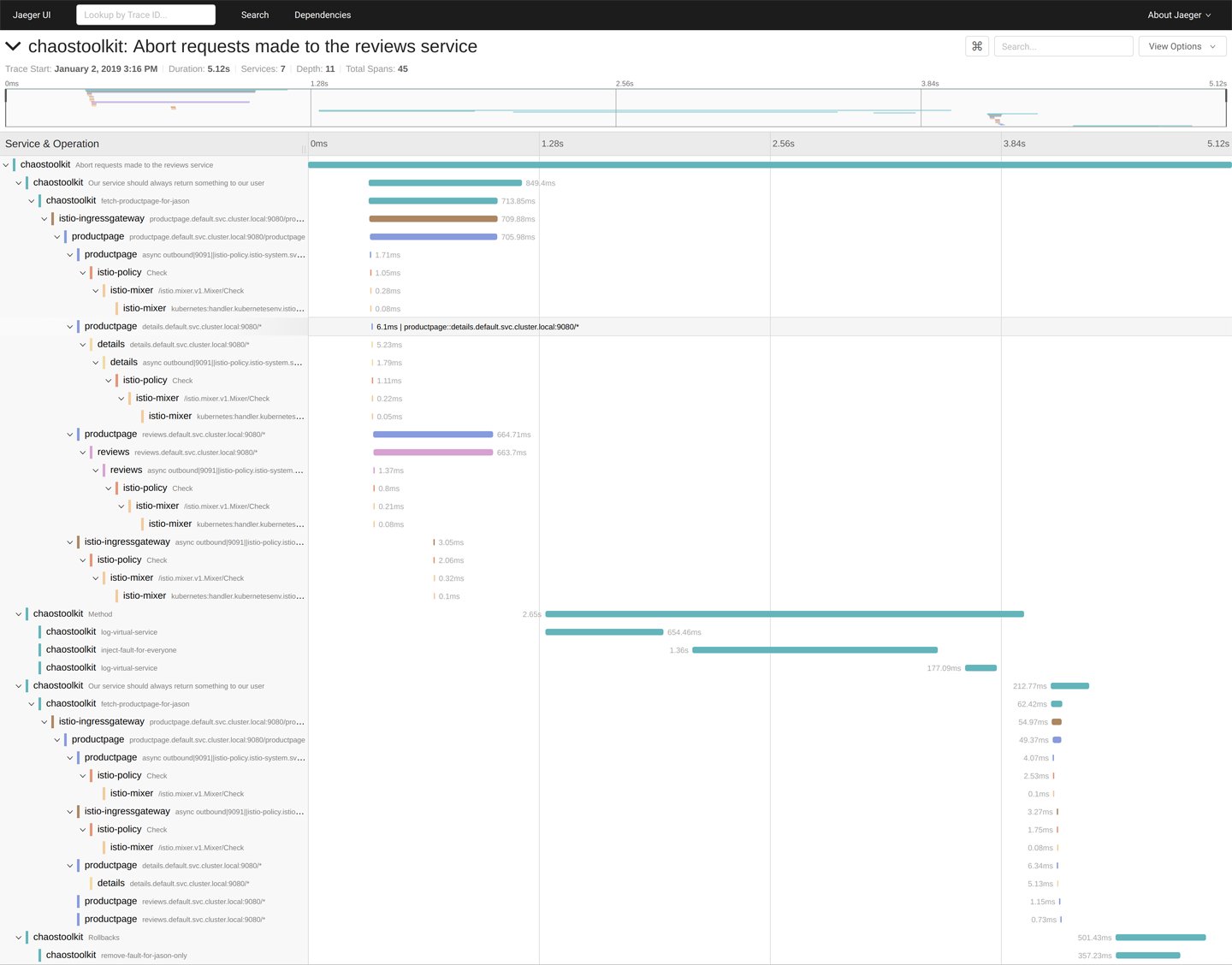The width and height of the screenshot is (1232, 965).
Task: Focus the Lookup by Trace ID field
Action: 146,15
